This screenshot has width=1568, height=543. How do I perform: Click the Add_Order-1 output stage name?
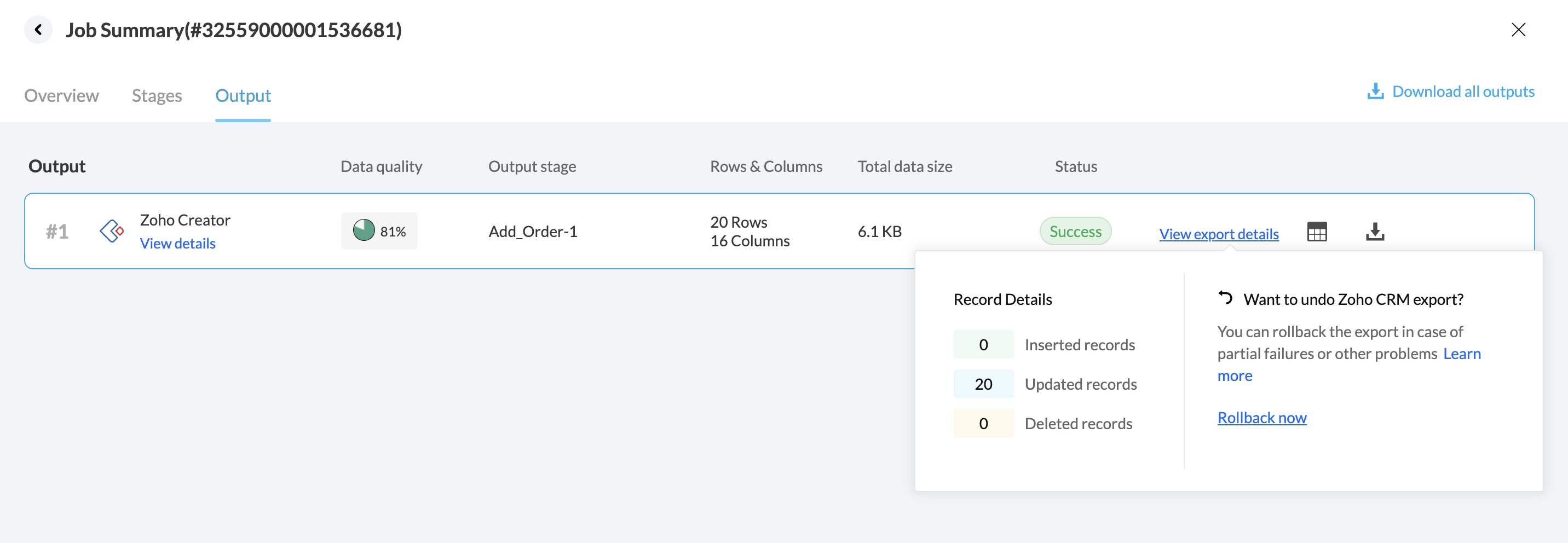click(x=533, y=232)
